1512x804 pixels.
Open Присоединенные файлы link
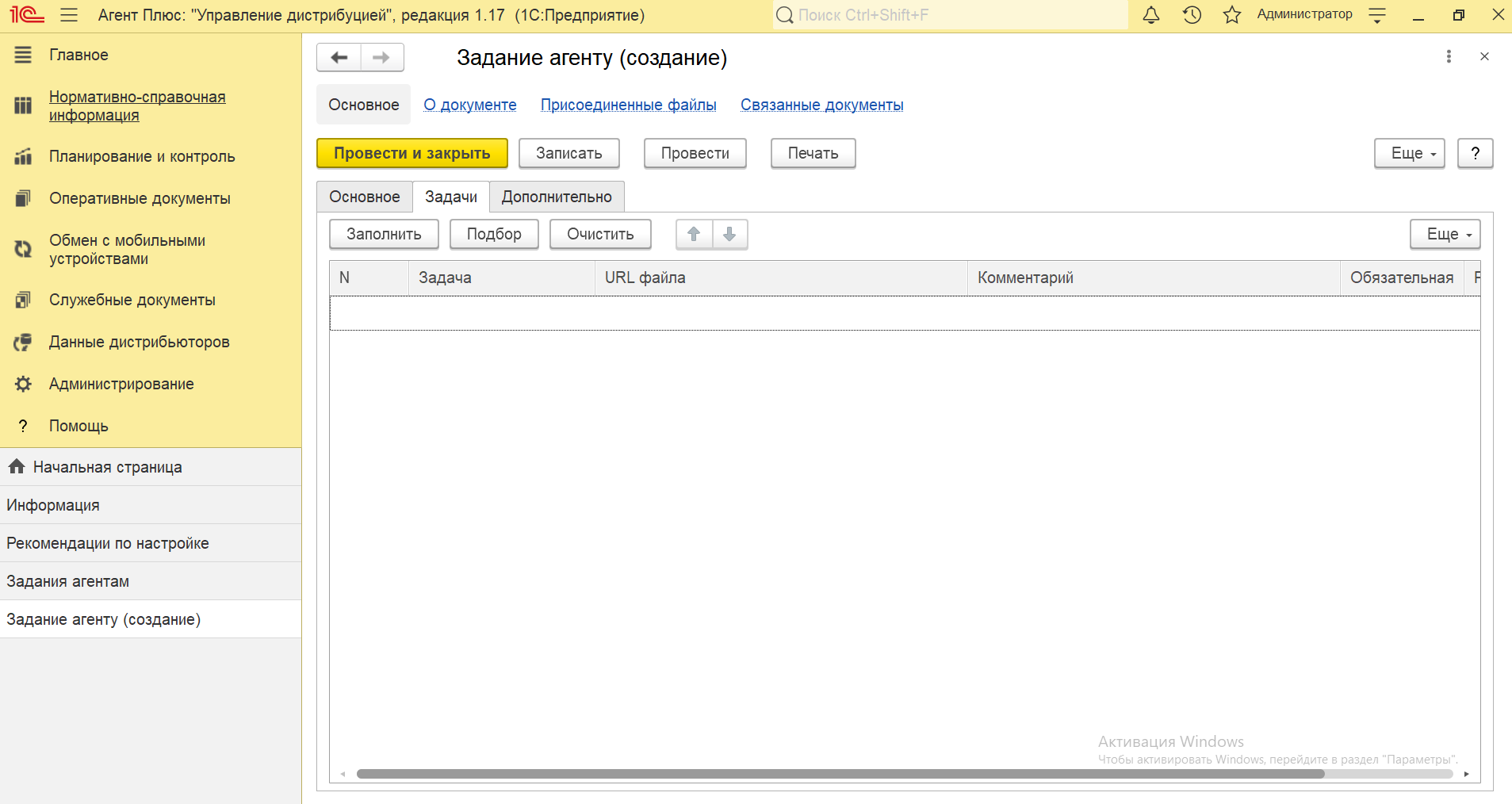[629, 105]
